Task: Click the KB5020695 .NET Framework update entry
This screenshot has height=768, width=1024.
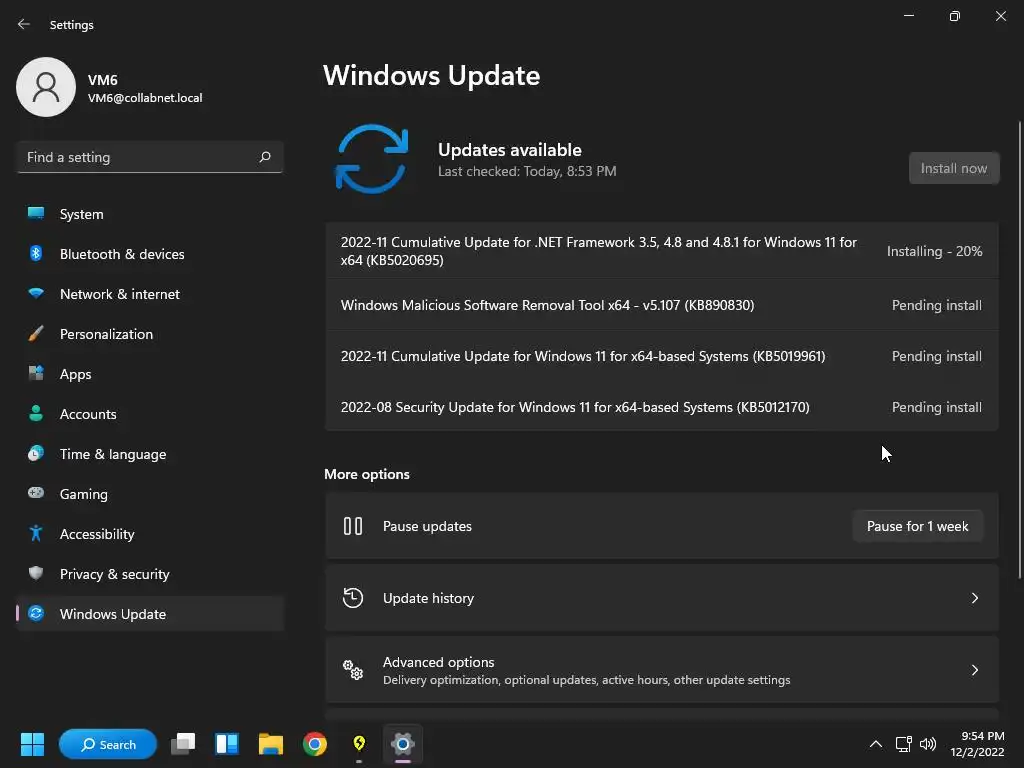Action: (662, 251)
